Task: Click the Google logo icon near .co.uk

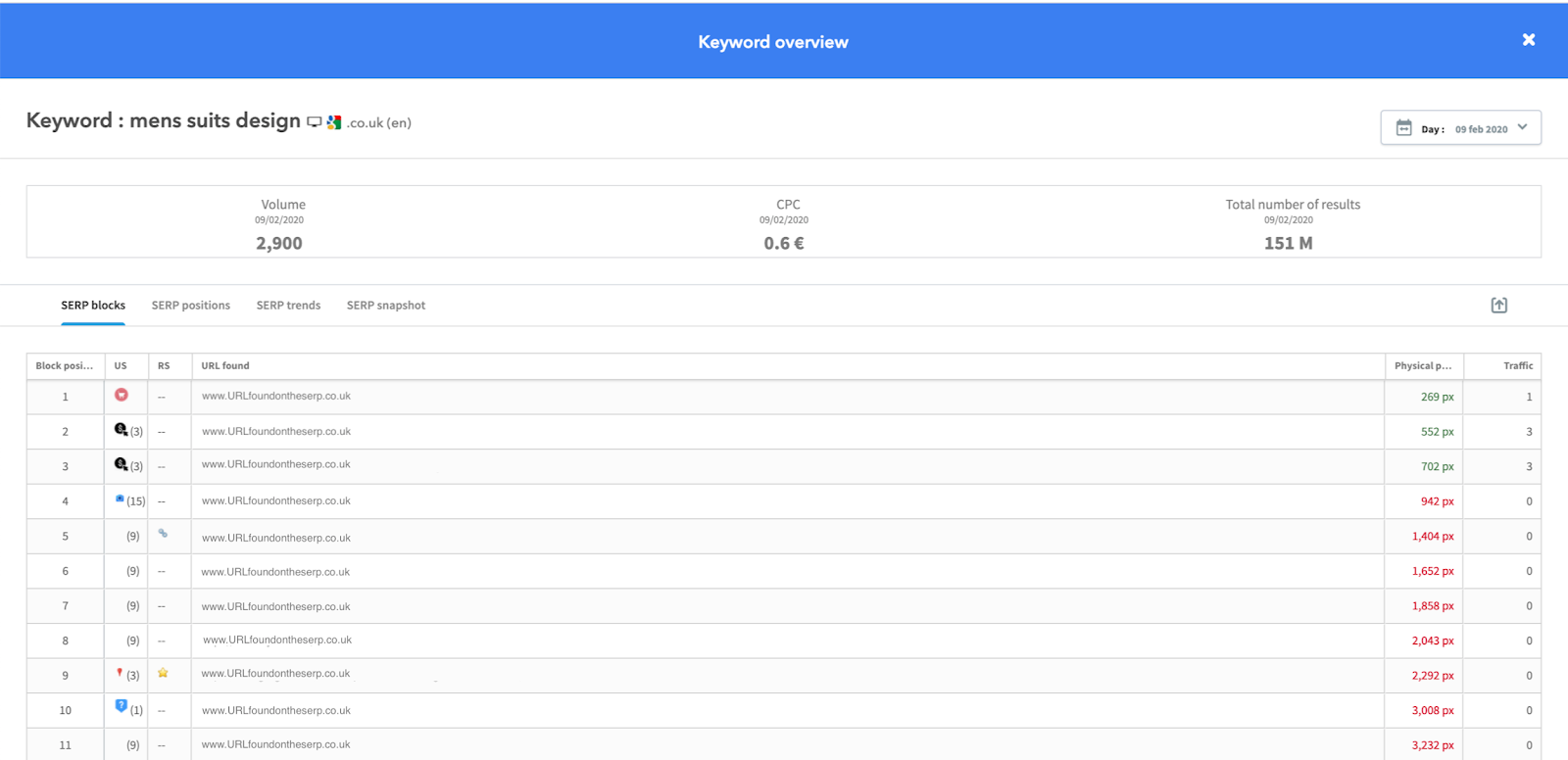Action: [334, 122]
